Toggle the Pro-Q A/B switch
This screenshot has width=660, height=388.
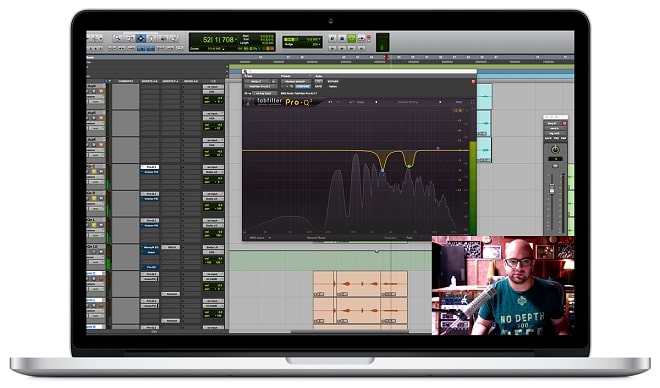[x=351, y=102]
